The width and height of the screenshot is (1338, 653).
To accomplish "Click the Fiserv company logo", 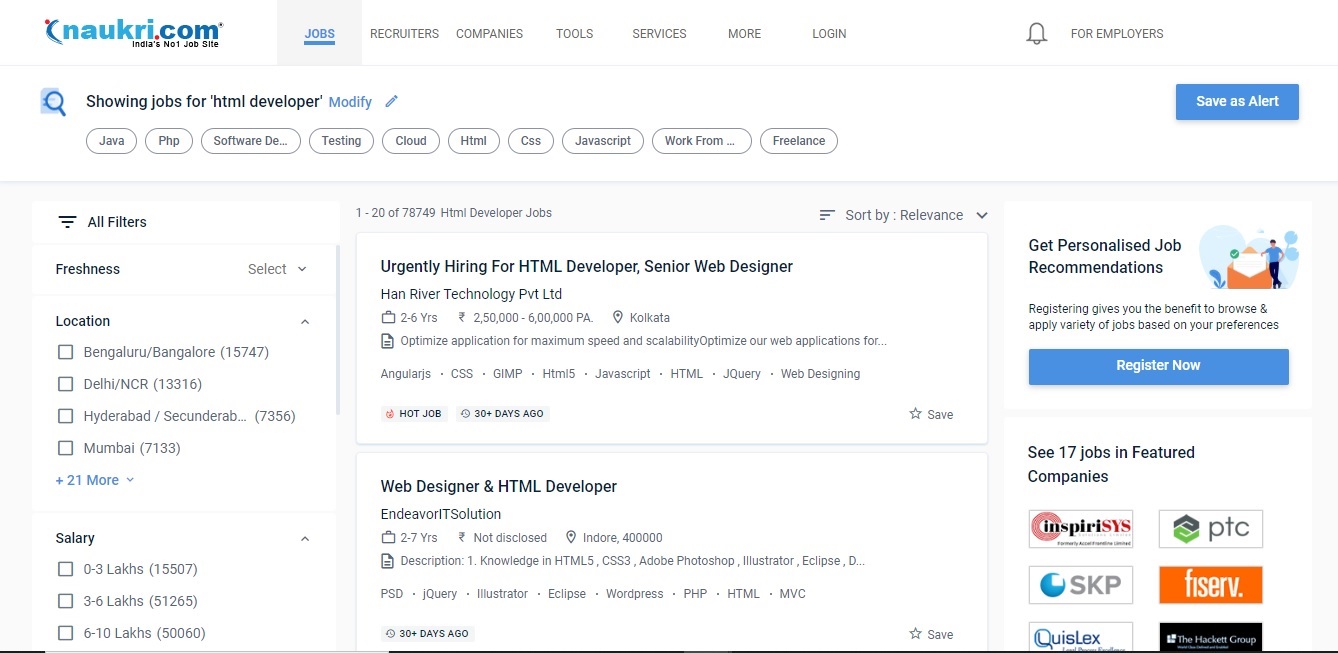I will point(1210,585).
